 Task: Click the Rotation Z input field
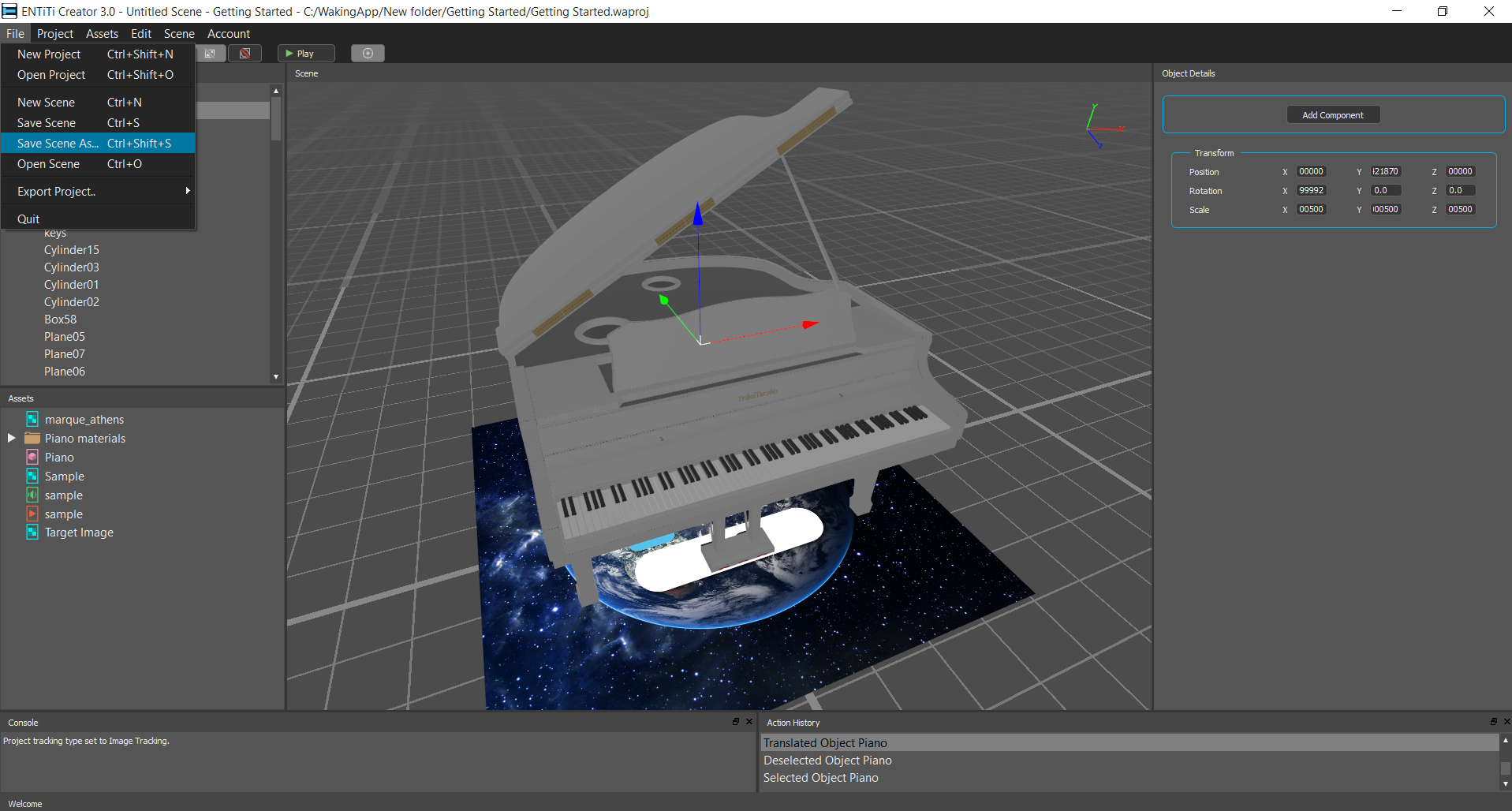coord(1460,190)
